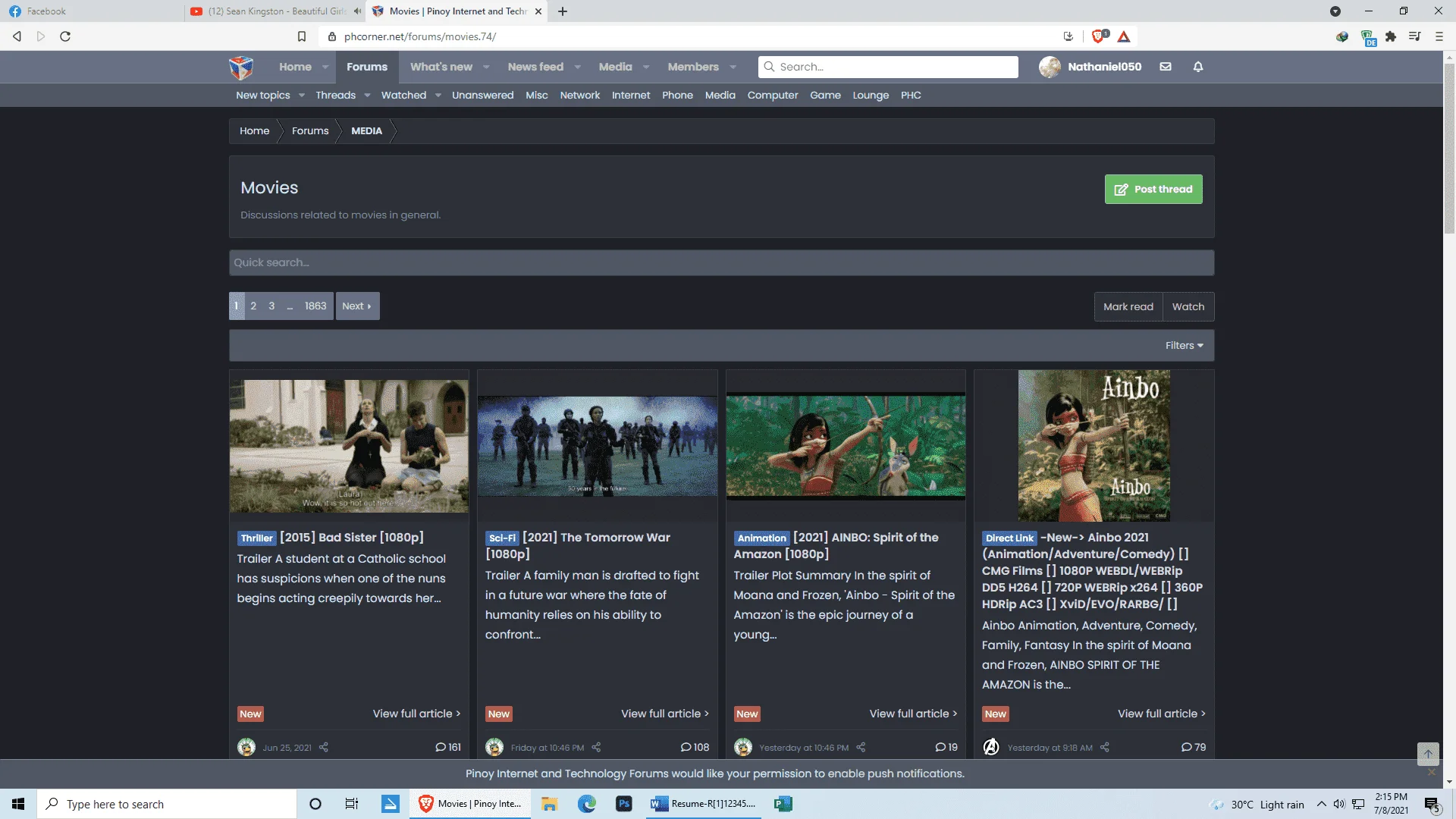Open comments count 108 on Tomorrow War
This screenshot has width=1456, height=819.
pyautogui.click(x=695, y=748)
